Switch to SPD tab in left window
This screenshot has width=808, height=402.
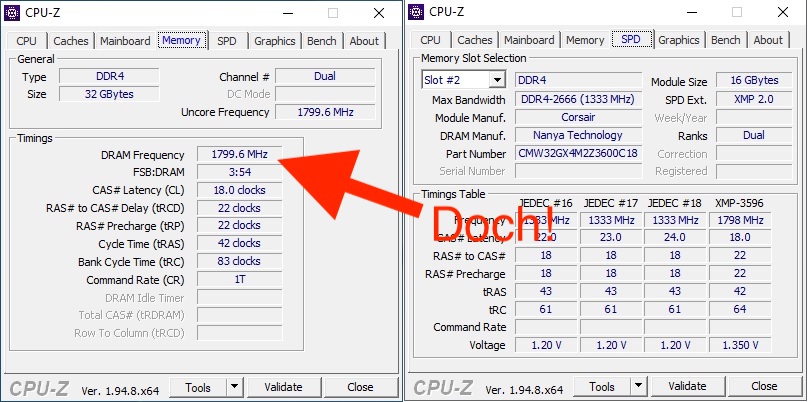click(x=227, y=41)
